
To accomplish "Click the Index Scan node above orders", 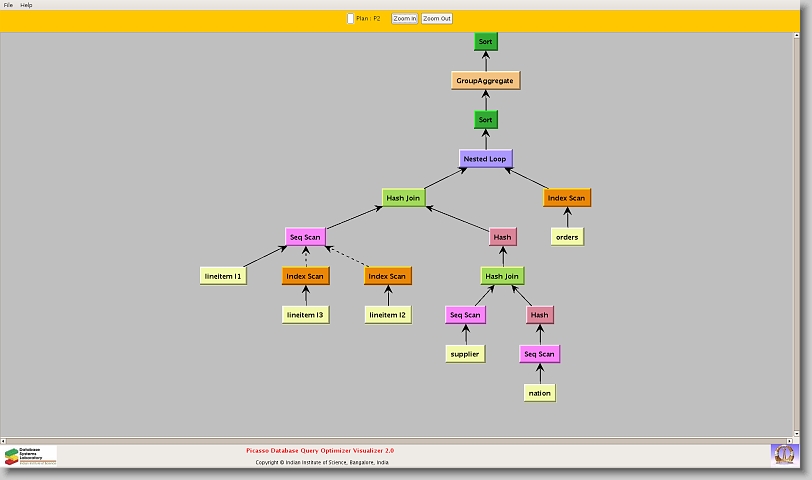I will click(567, 198).
